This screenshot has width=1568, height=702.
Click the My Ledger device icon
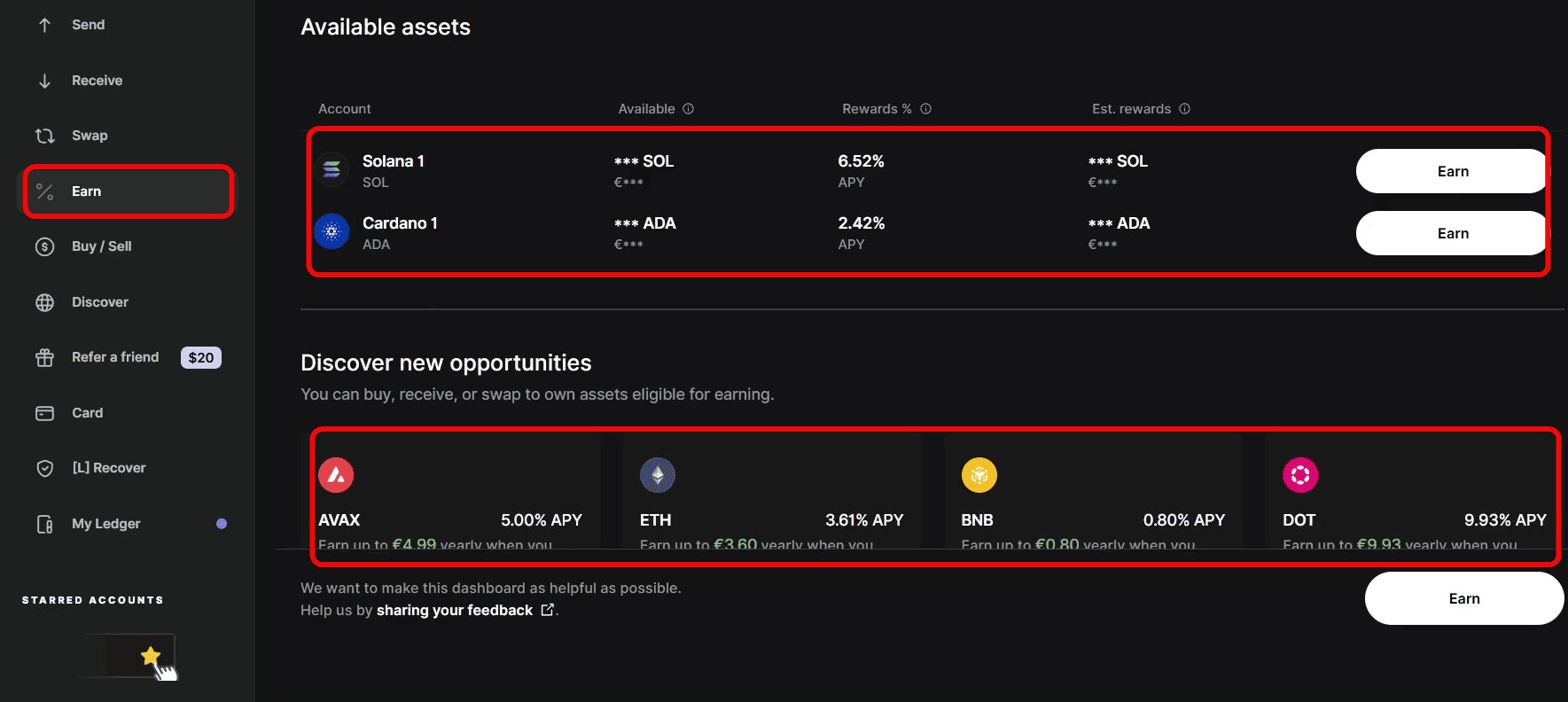coord(44,524)
